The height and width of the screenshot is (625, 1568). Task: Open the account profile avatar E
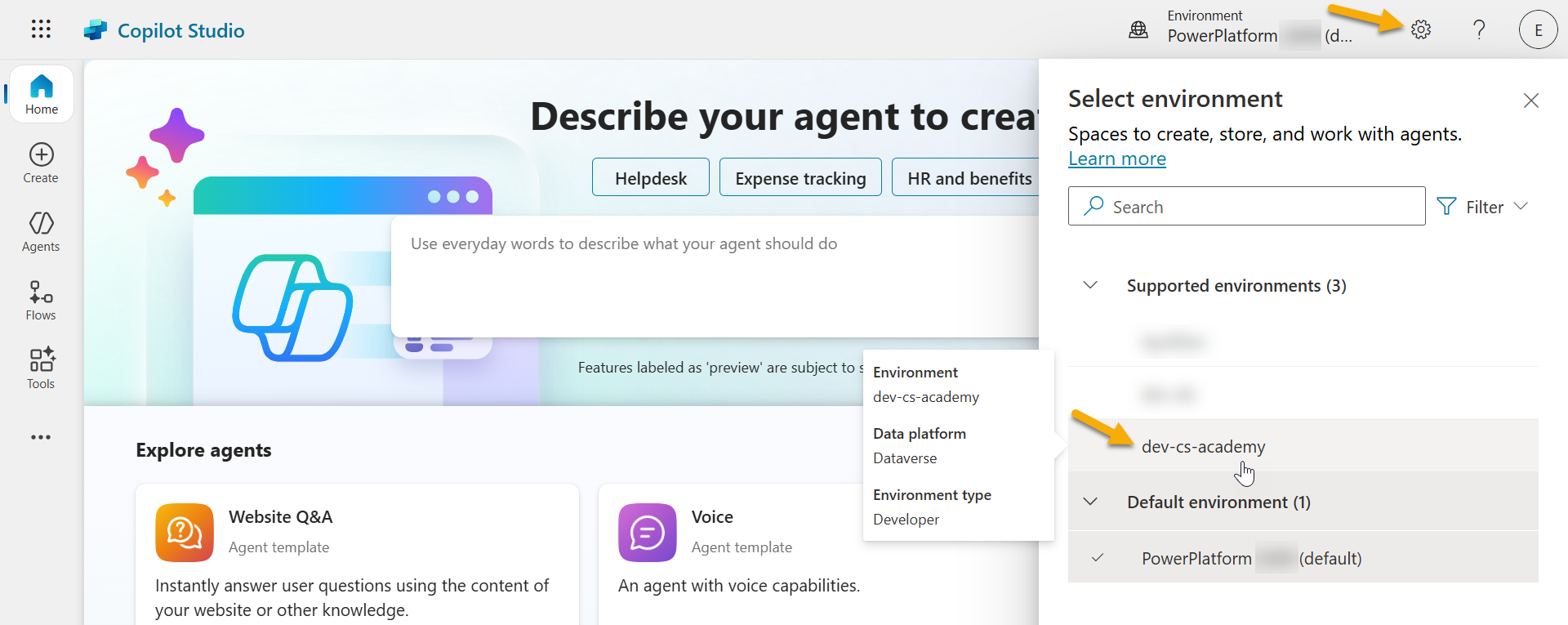point(1538,30)
